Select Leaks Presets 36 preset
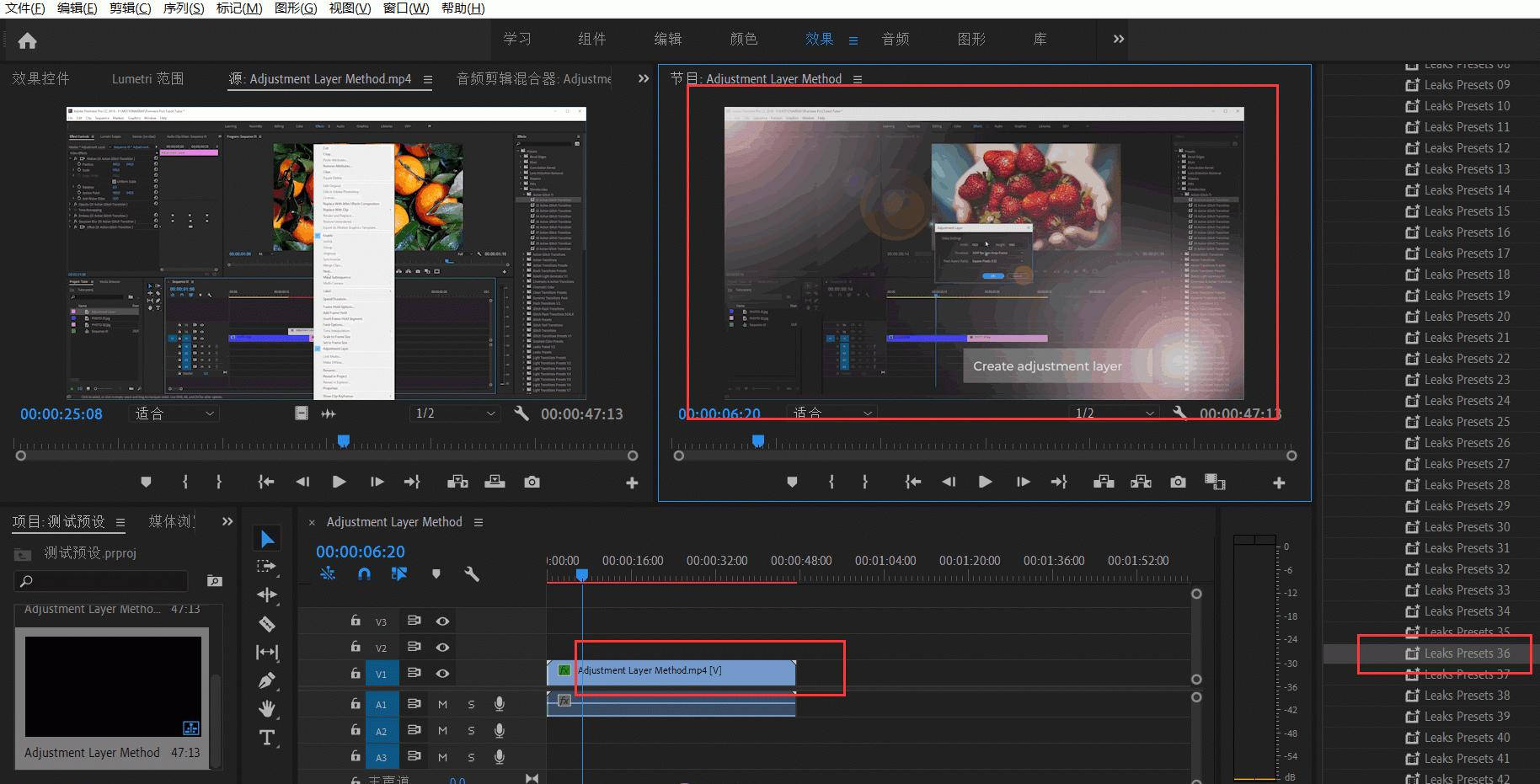The height and width of the screenshot is (784, 1540). (x=1466, y=653)
